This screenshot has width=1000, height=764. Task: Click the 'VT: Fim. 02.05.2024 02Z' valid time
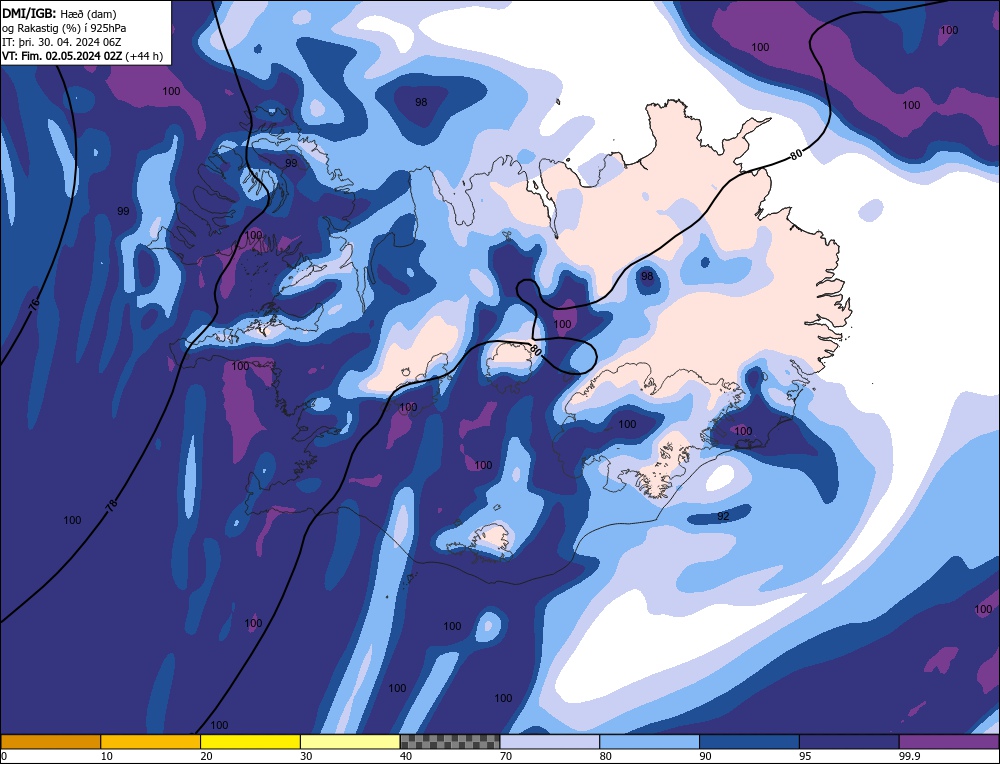62,56
